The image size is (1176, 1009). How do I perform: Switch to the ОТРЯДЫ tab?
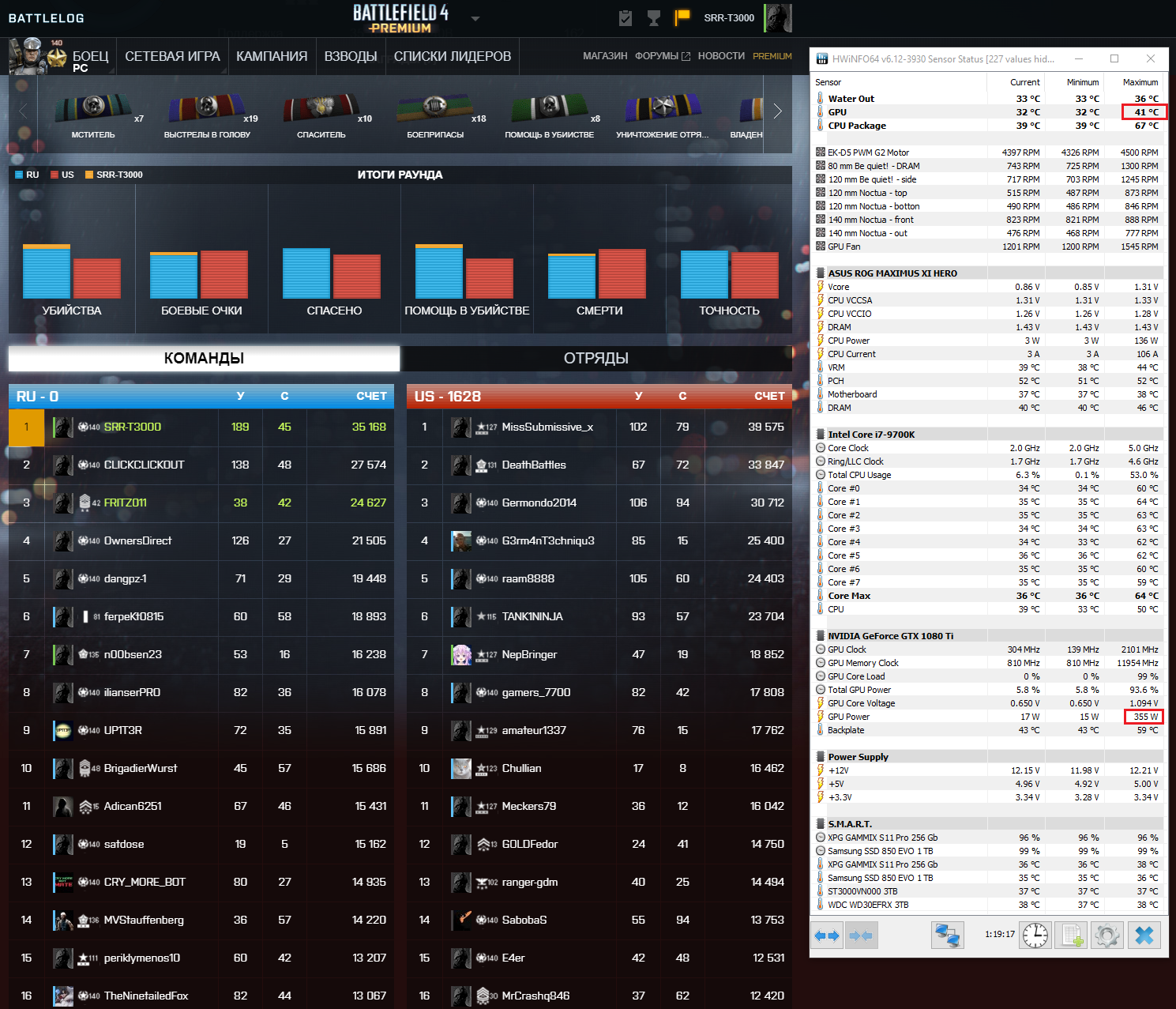596,358
